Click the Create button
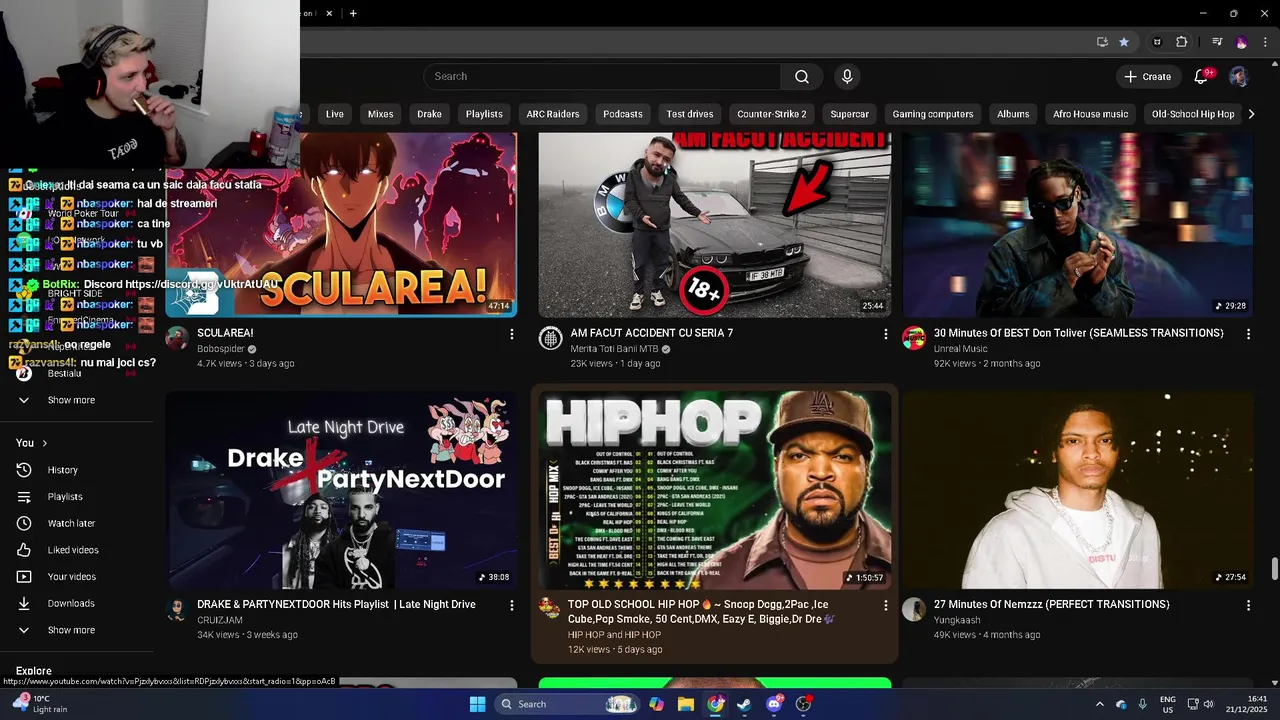The image size is (1280, 720). [x=1147, y=77]
